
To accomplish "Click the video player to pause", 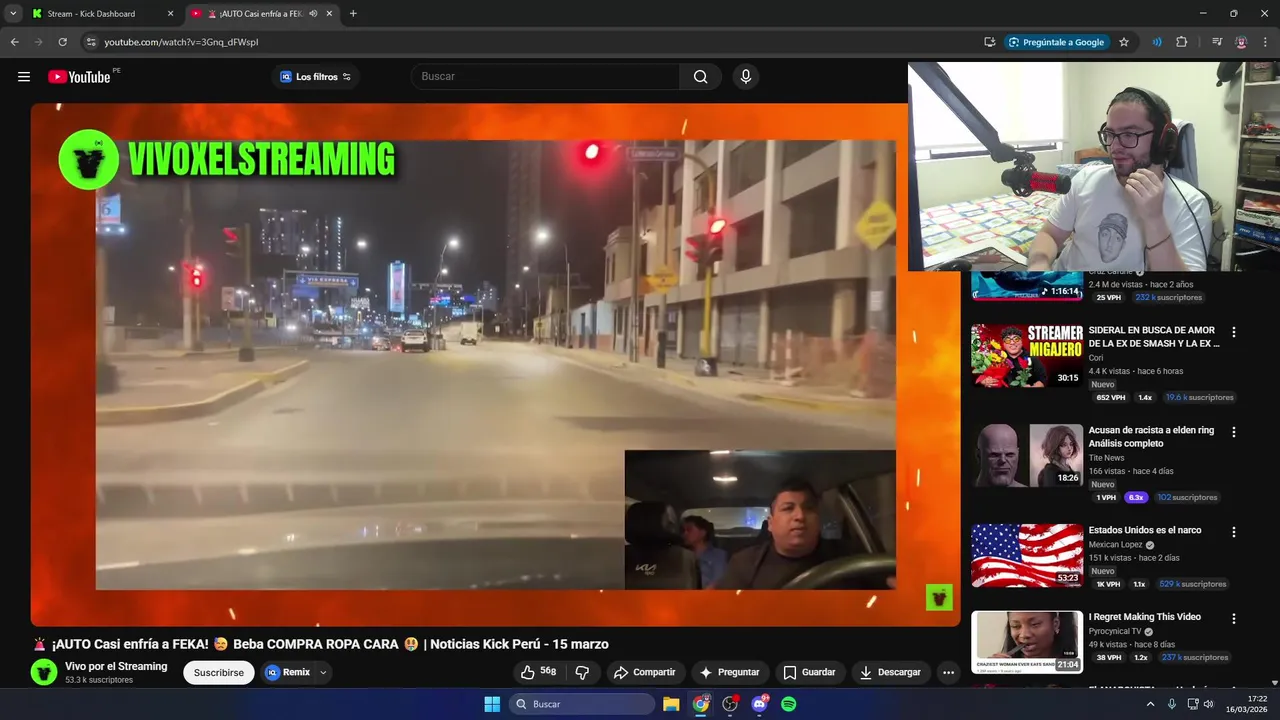I will click(495, 365).
